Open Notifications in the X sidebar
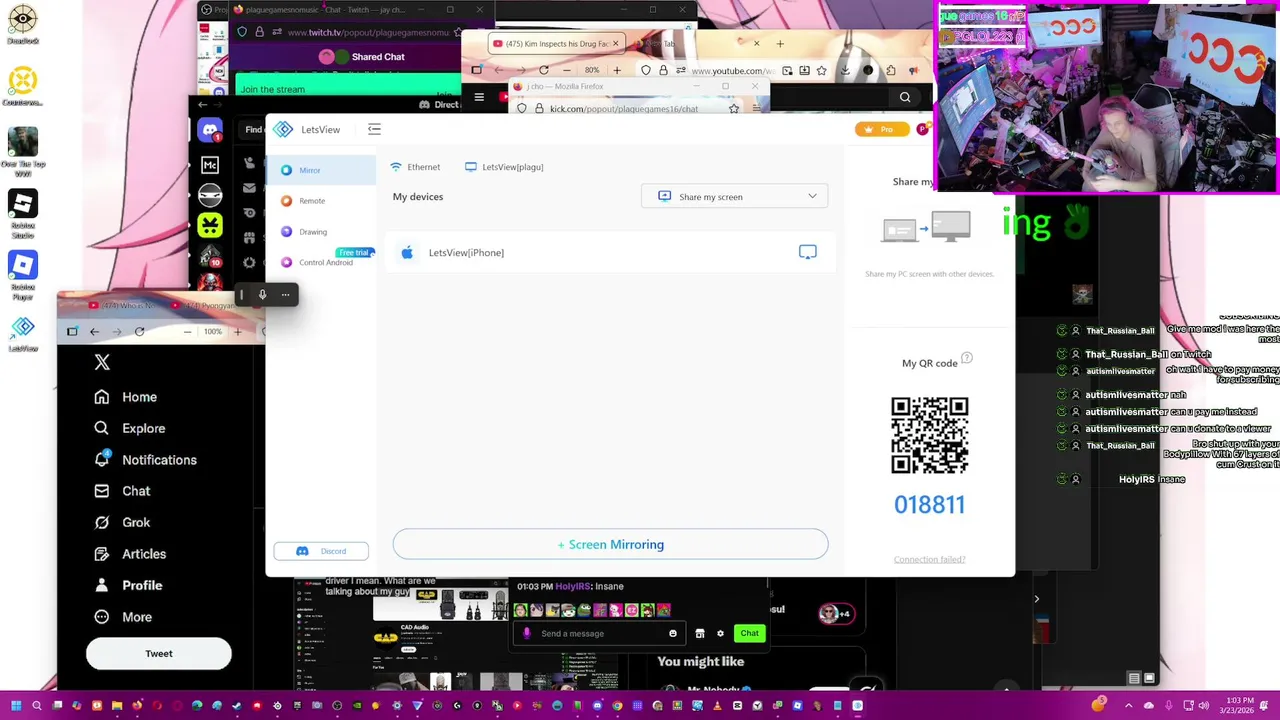Screen dimensions: 1280x720 coord(145,460)
